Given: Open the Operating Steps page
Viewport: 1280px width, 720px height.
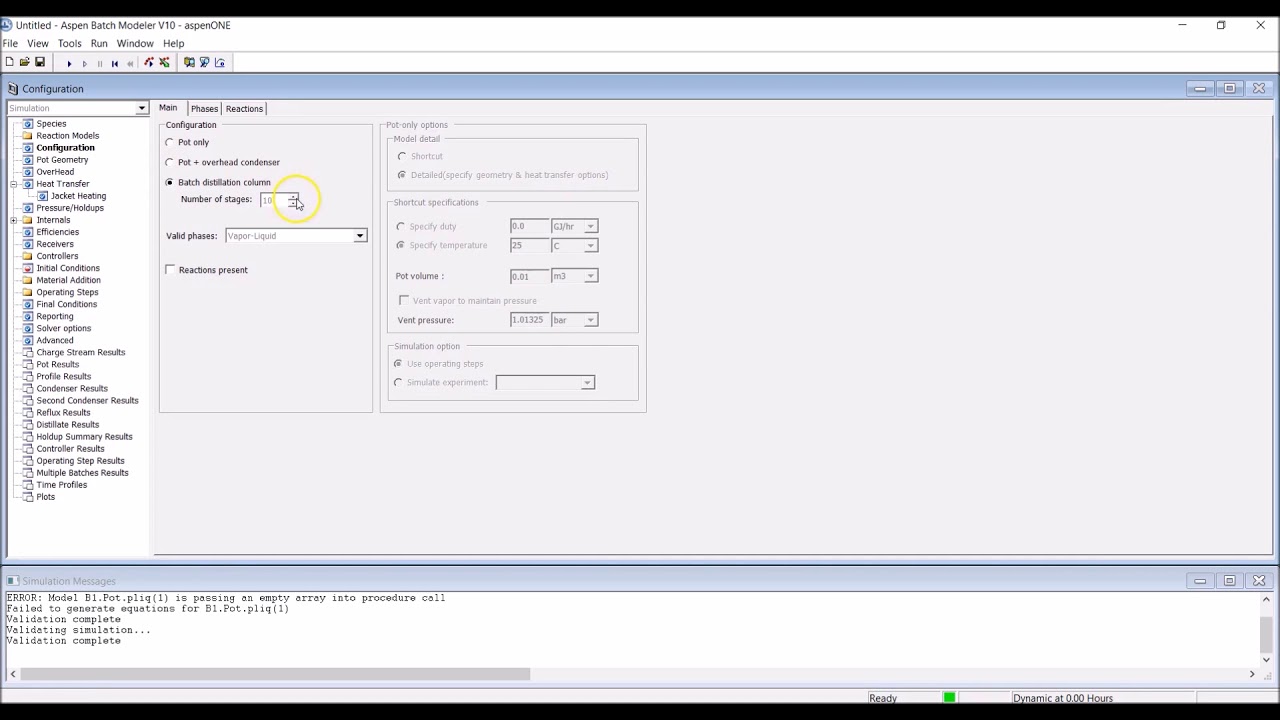Looking at the screenshot, I should click(67, 292).
